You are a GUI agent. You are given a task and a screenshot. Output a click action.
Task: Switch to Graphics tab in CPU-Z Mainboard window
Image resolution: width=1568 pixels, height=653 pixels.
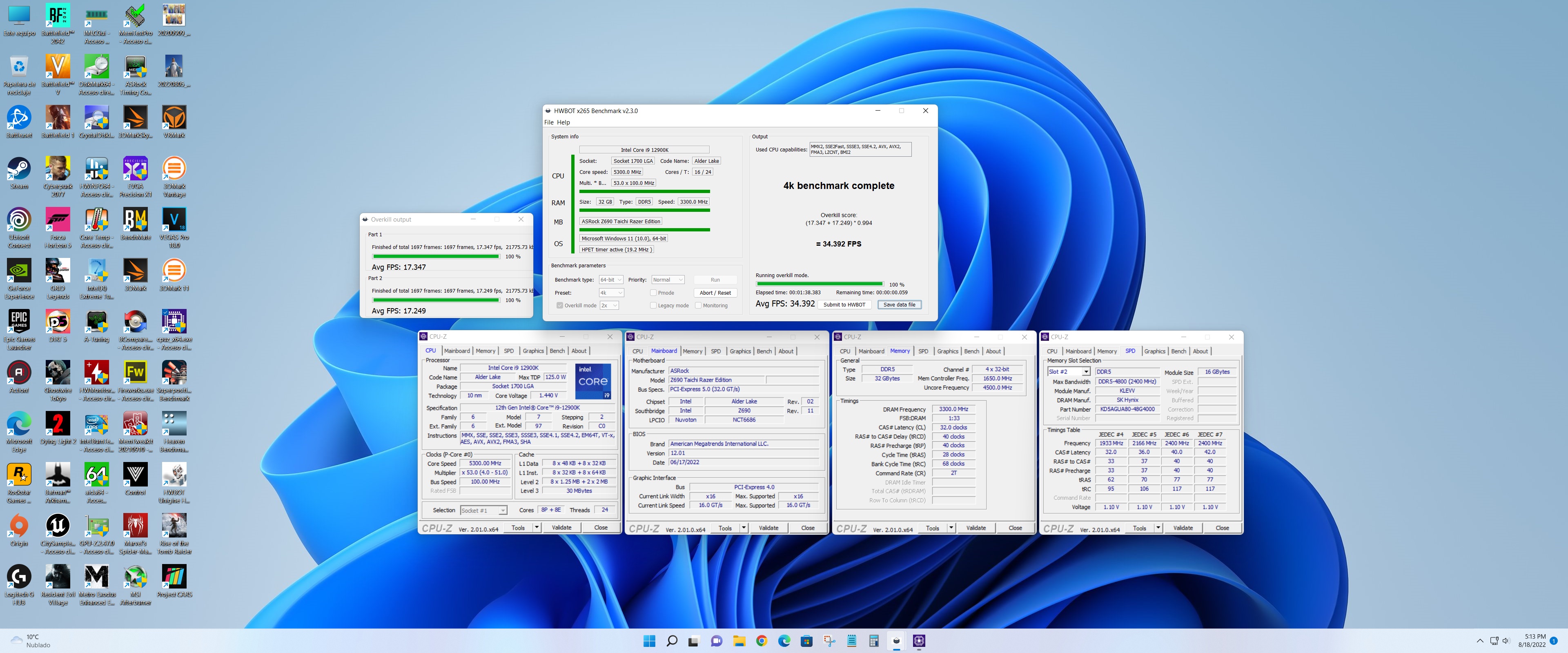click(740, 351)
